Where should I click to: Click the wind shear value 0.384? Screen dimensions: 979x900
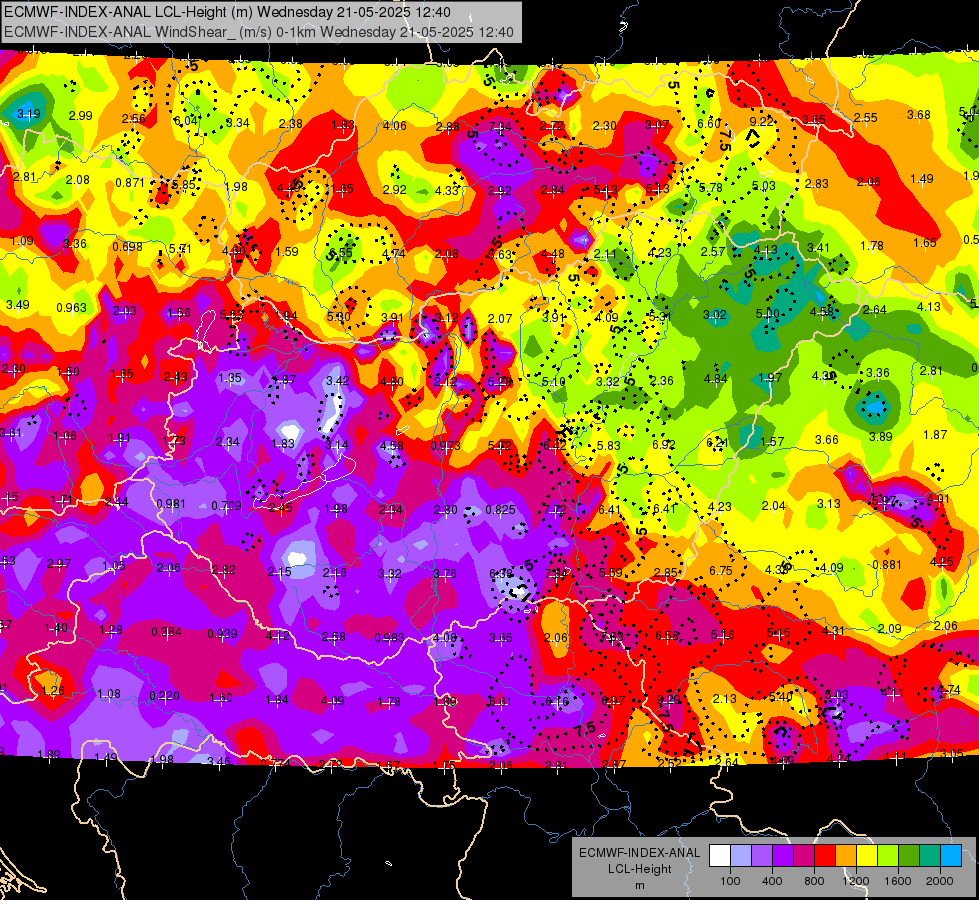[166, 632]
